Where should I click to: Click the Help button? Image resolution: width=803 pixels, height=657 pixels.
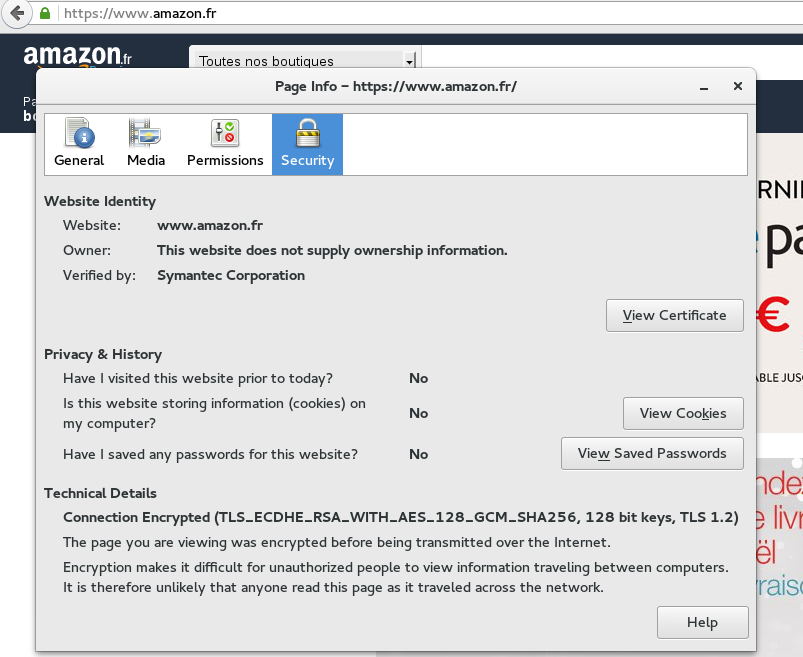coord(702,622)
